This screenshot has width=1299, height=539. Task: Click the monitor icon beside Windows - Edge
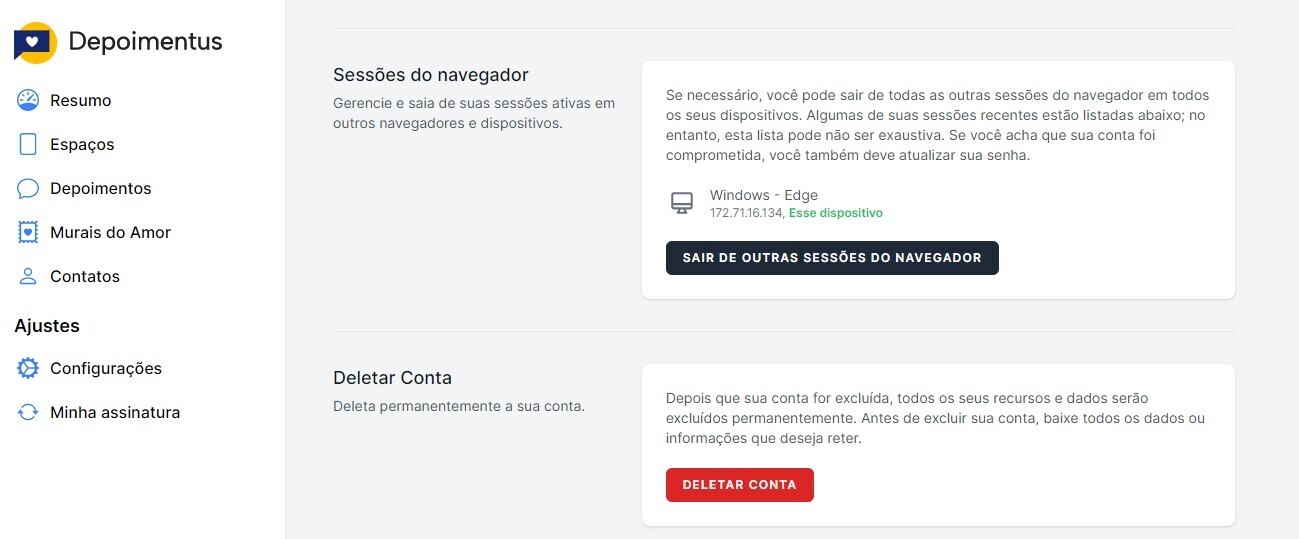[x=681, y=203]
